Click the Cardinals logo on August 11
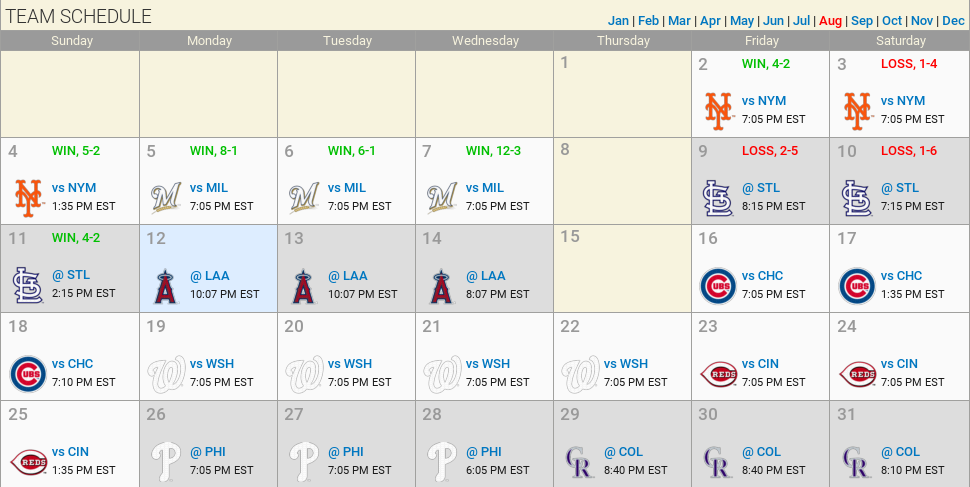The width and height of the screenshot is (970, 487). (27, 285)
